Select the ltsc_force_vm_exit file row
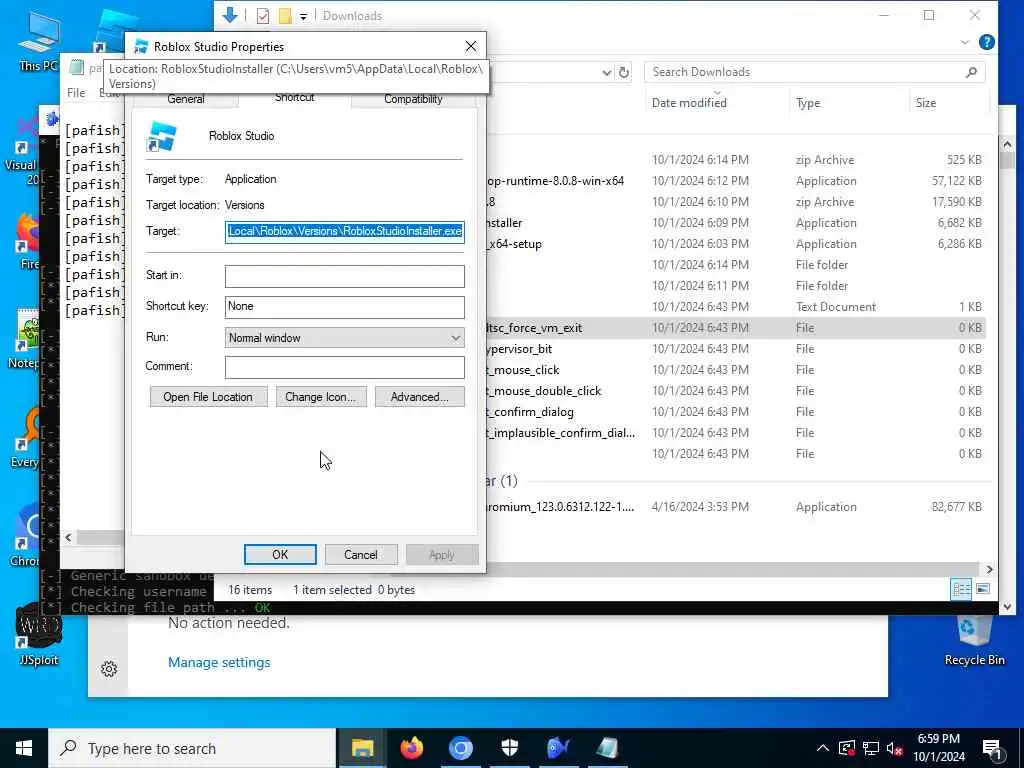The image size is (1024, 768). click(735, 328)
